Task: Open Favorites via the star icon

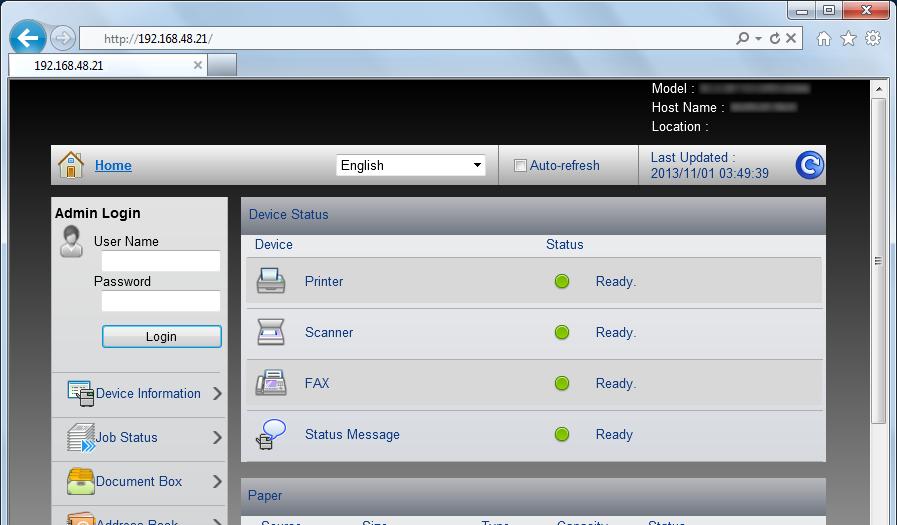Action: coord(848,38)
